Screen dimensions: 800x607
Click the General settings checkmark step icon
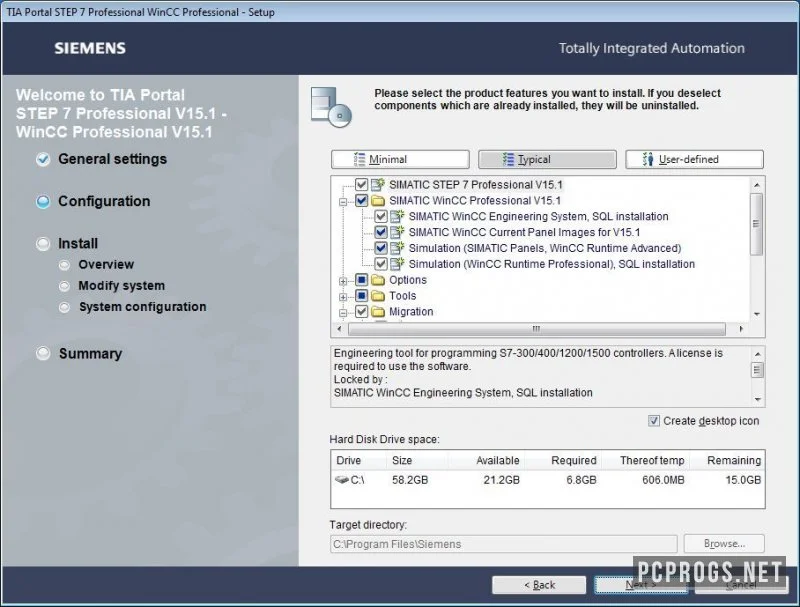[x=43, y=159]
